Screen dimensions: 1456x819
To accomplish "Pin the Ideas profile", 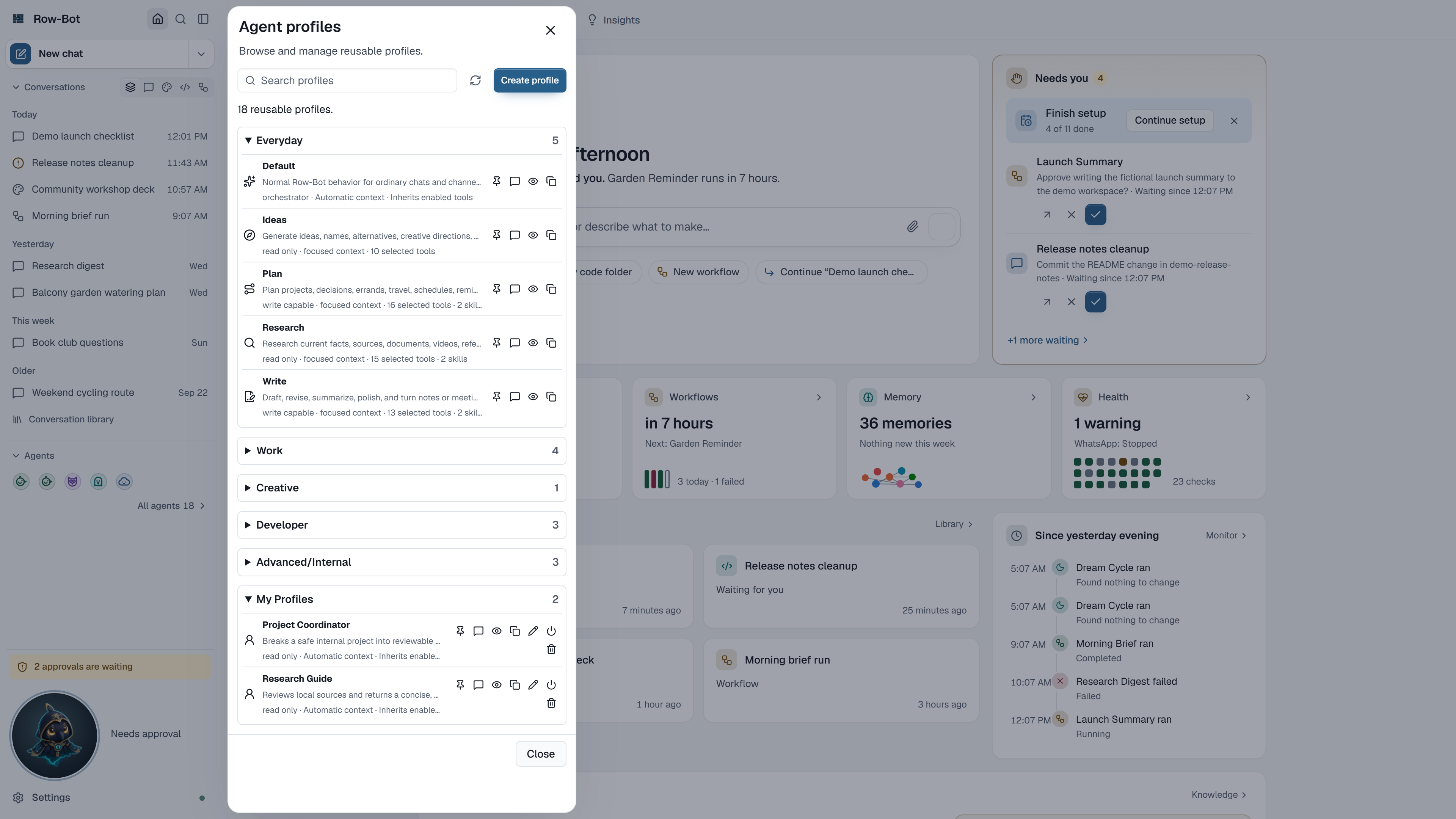I will (x=496, y=235).
